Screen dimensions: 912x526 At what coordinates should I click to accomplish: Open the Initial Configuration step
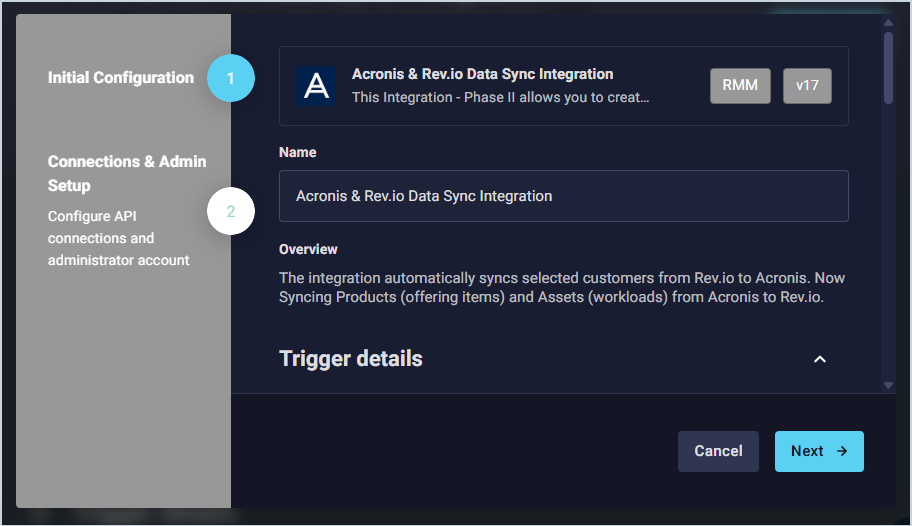(x=121, y=77)
